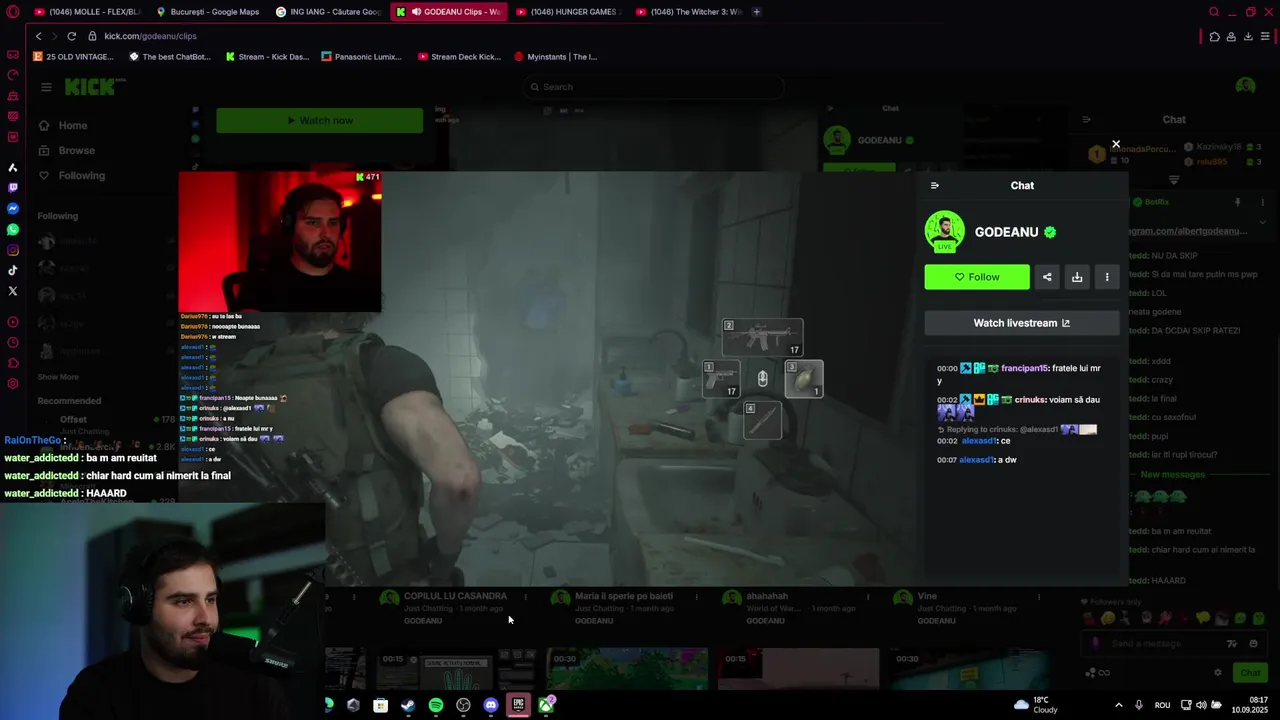Image resolution: width=1280 pixels, height=720 pixels.
Task: Reload the current page
Action: (x=71, y=36)
